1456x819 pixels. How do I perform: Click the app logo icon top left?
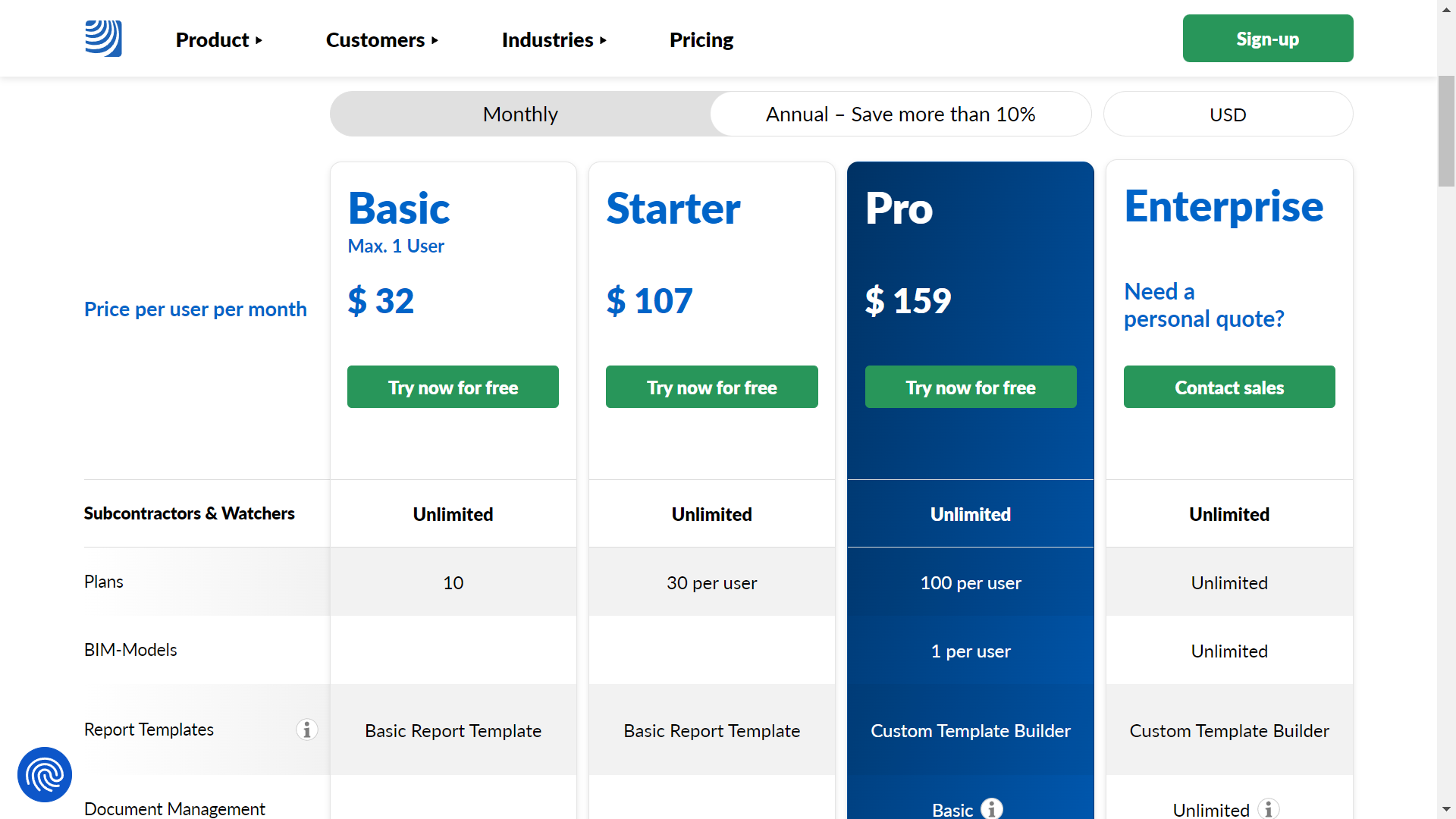point(103,39)
